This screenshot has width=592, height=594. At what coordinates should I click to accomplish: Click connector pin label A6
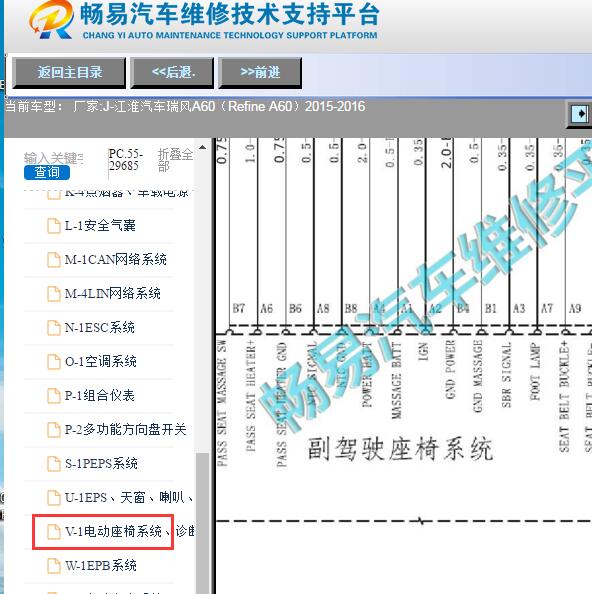pos(266,309)
